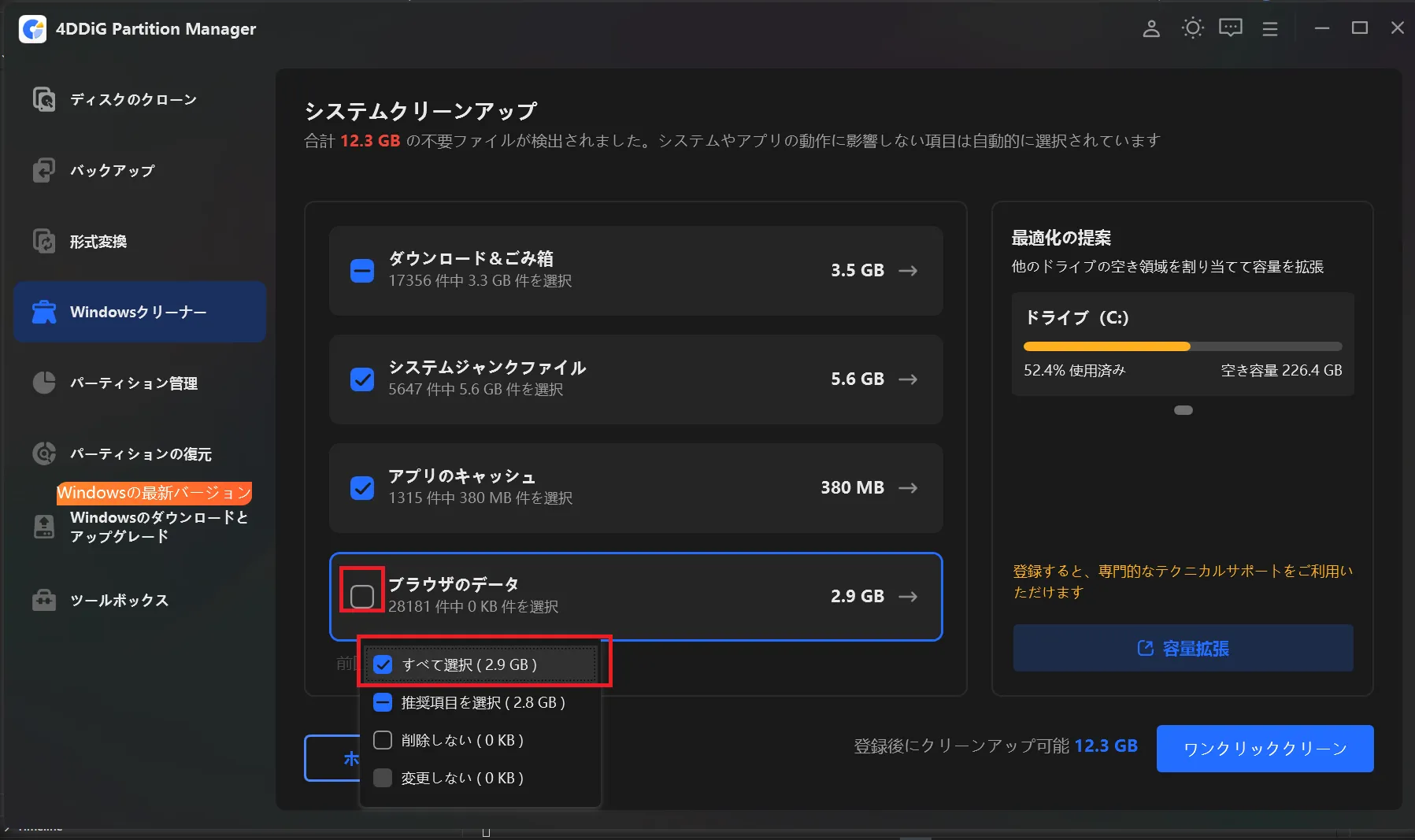Open the user account icon
Image resolution: width=1415 pixels, height=840 pixels.
[x=1151, y=29]
